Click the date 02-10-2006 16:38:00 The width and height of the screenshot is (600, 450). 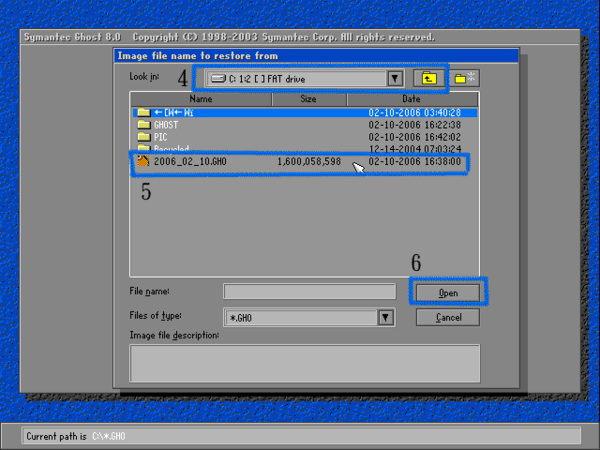[x=415, y=161]
